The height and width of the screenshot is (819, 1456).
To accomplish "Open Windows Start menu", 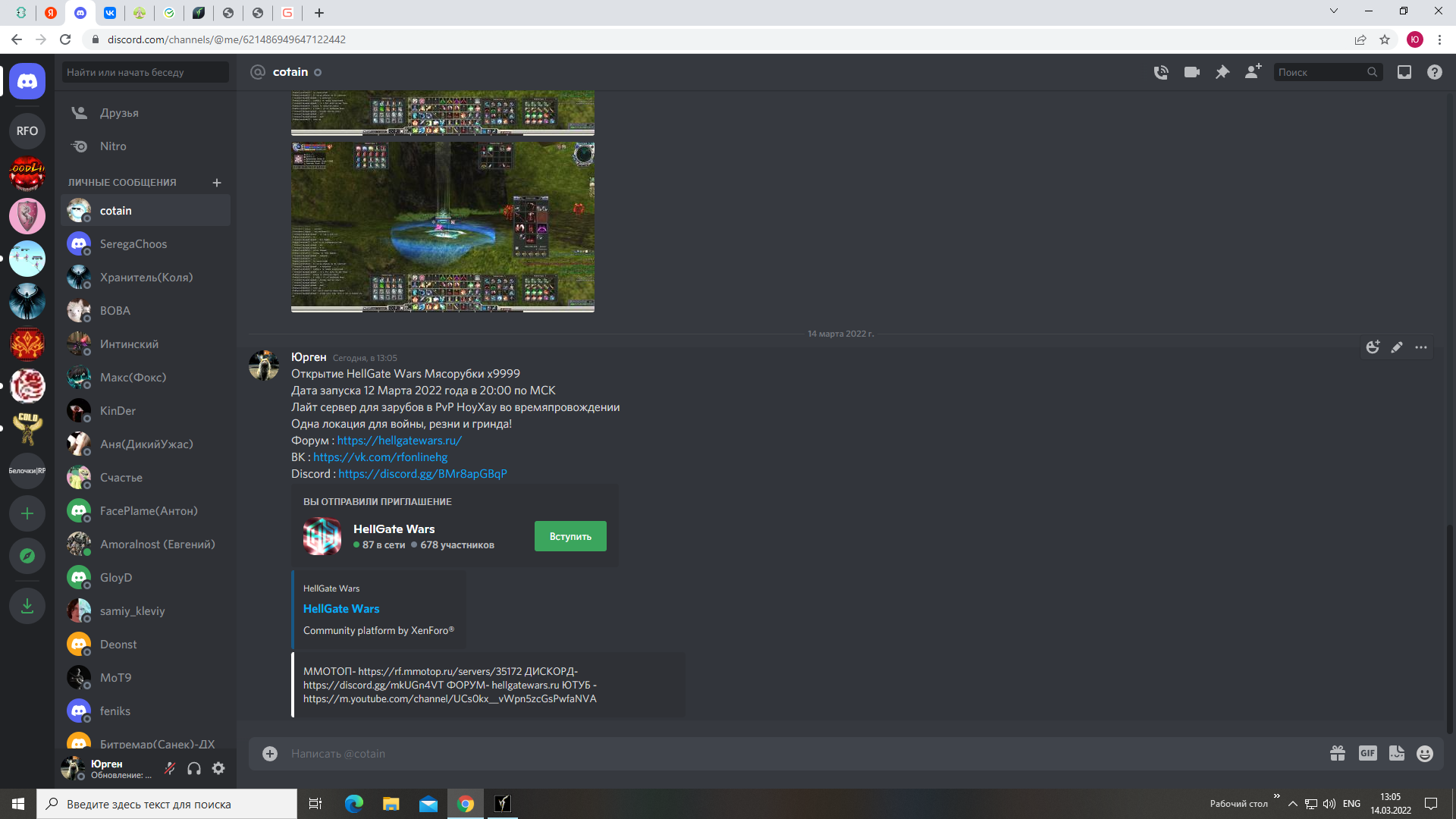I will (18, 804).
